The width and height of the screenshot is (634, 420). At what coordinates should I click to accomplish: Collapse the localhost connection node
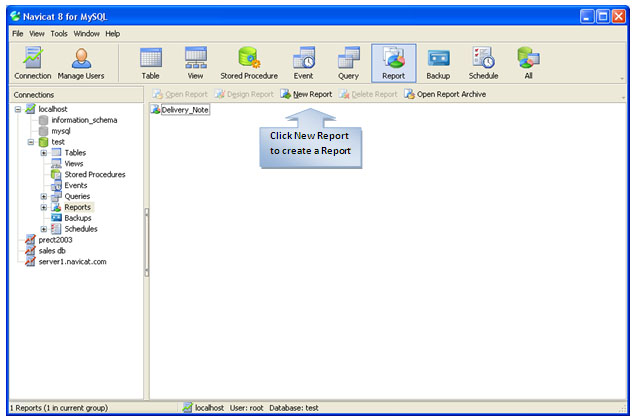pyautogui.click(x=18, y=109)
